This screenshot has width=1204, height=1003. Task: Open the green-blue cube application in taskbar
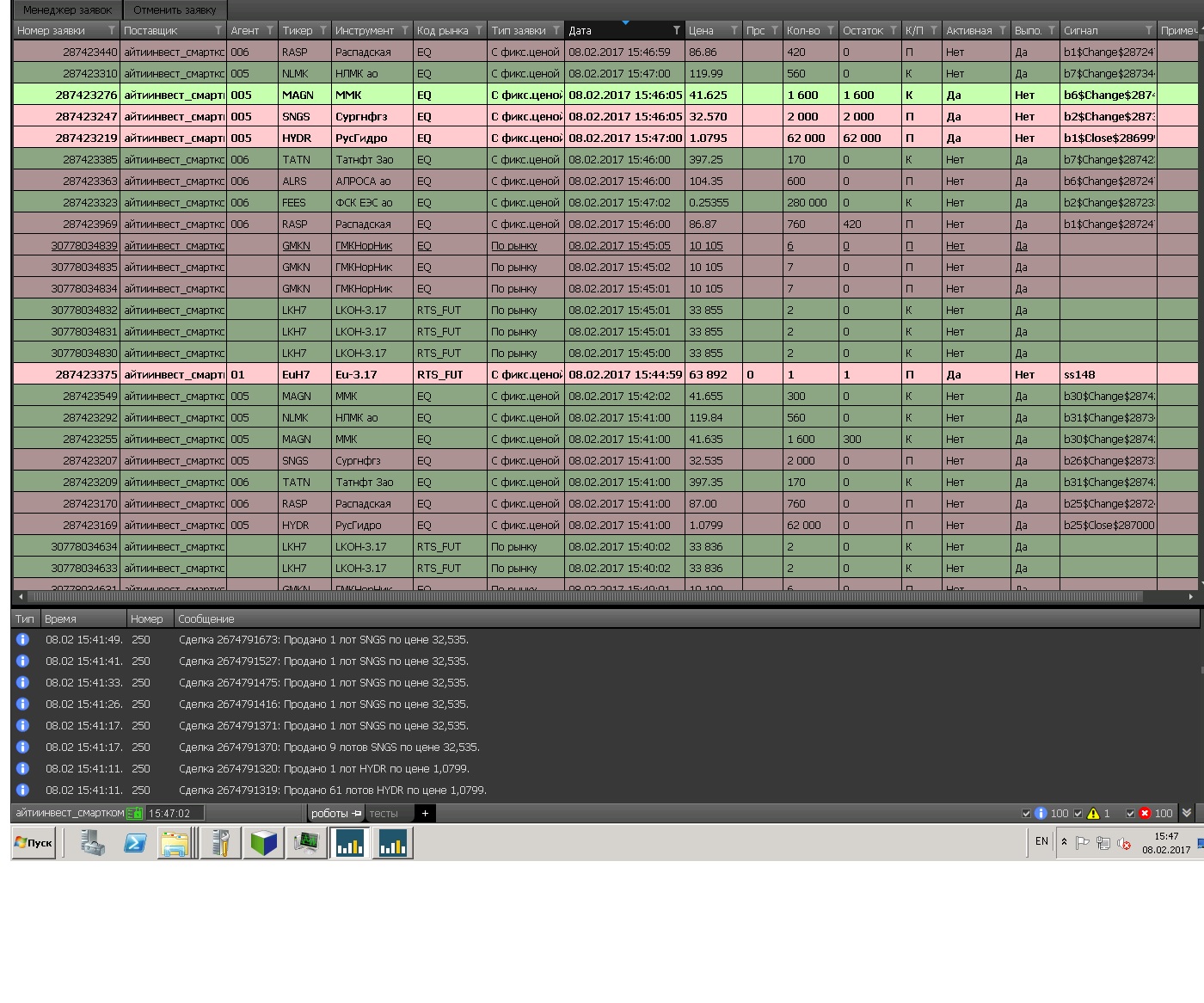263,843
